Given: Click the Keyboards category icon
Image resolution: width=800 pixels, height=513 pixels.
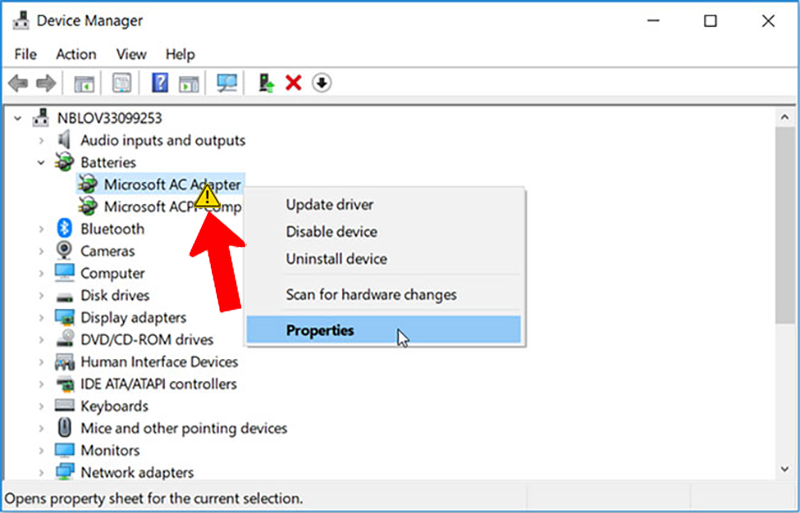Looking at the screenshot, I should click(x=64, y=405).
